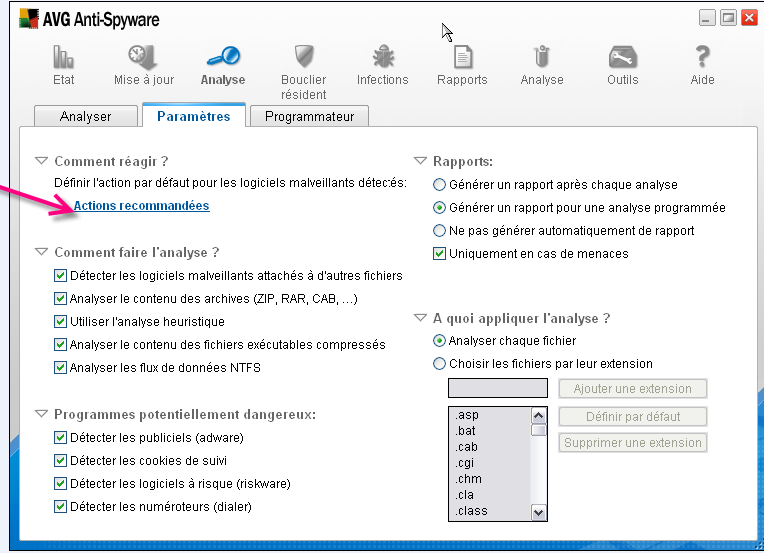Choose Générer un rapport après chaque analyse
The height and width of the screenshot is (553, 764).
[x=439, y=185]
